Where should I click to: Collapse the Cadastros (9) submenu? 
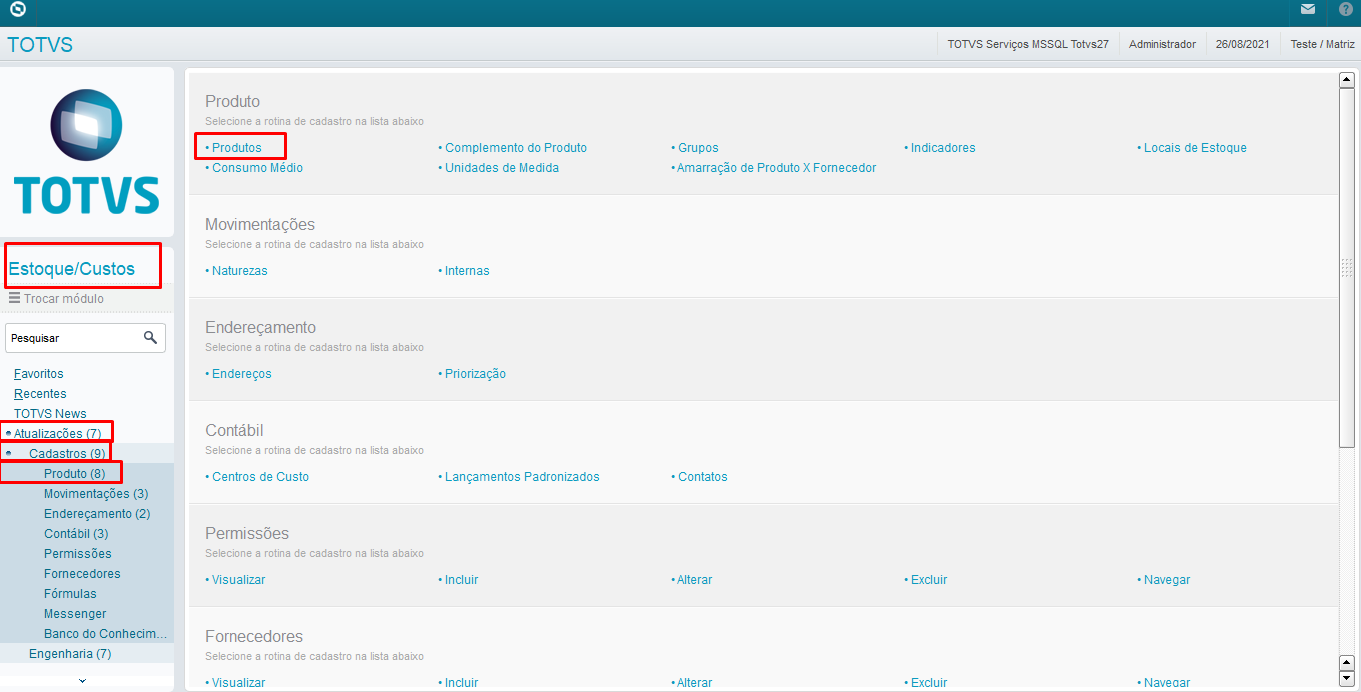[x=9, y=453]
